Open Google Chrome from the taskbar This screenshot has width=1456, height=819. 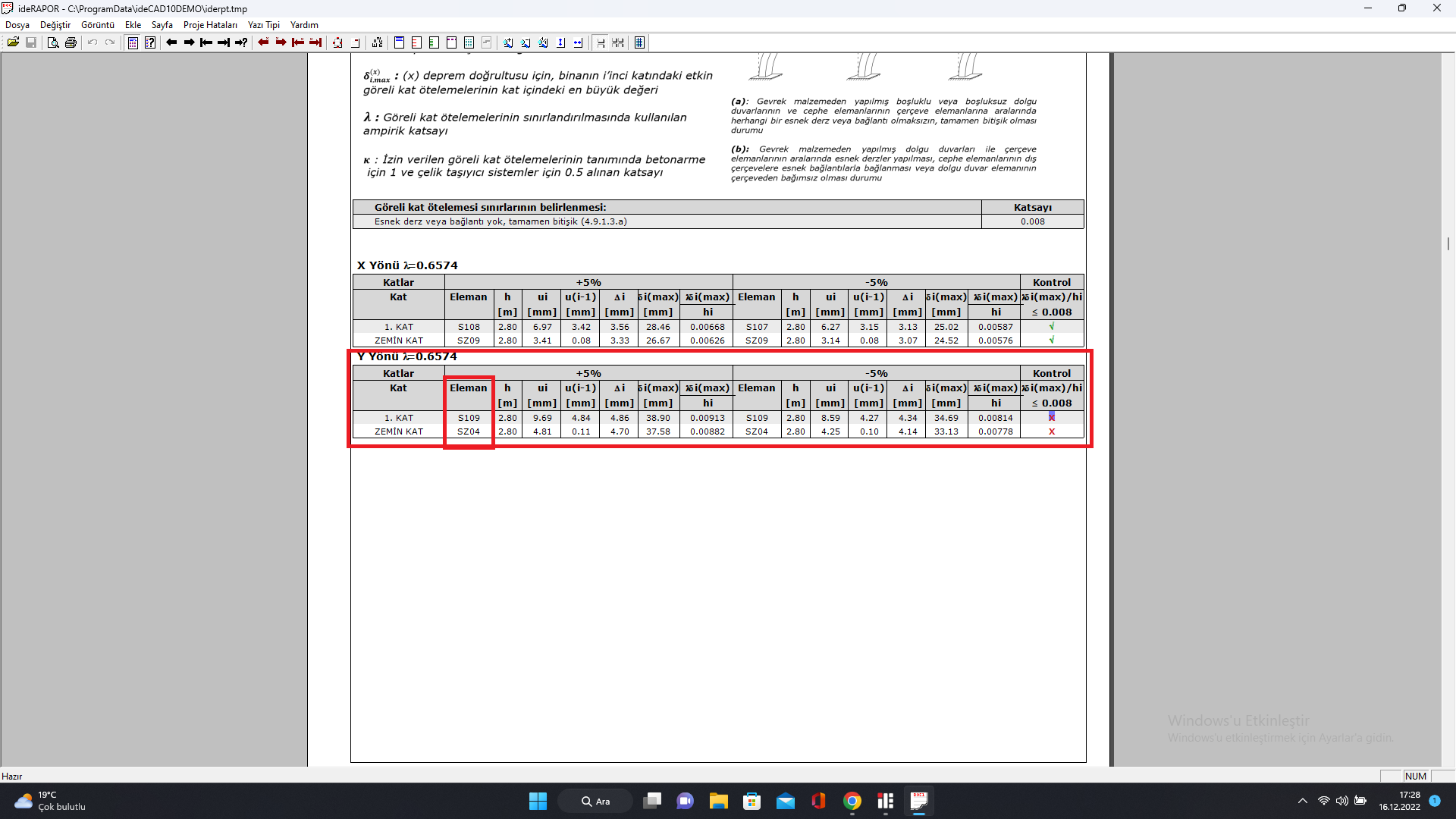pyautogui.click(x=852, y=801)
